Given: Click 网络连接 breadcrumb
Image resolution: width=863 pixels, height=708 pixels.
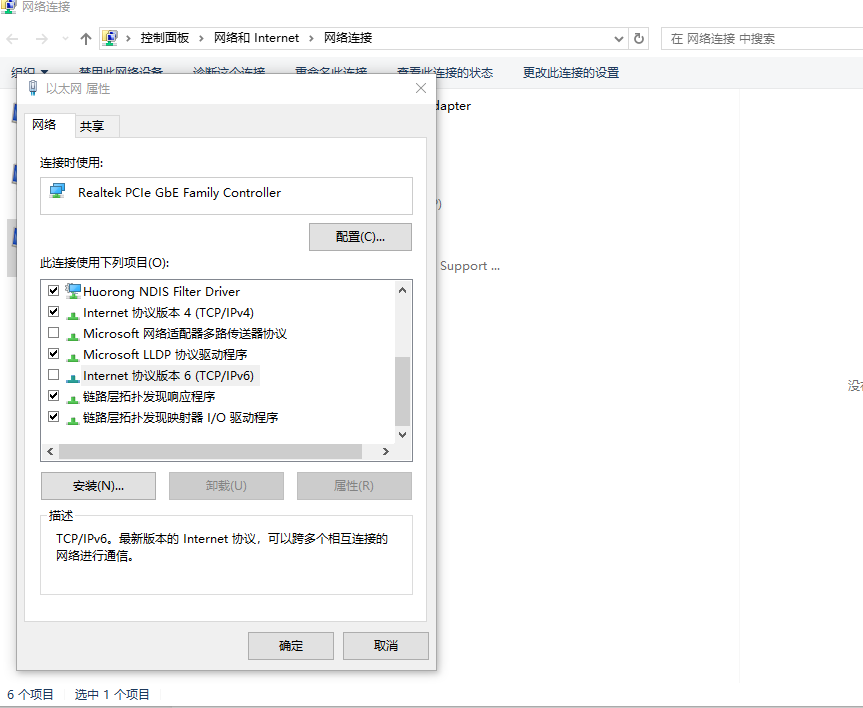Looking at the screenshot, I should (x=348, y=38).
